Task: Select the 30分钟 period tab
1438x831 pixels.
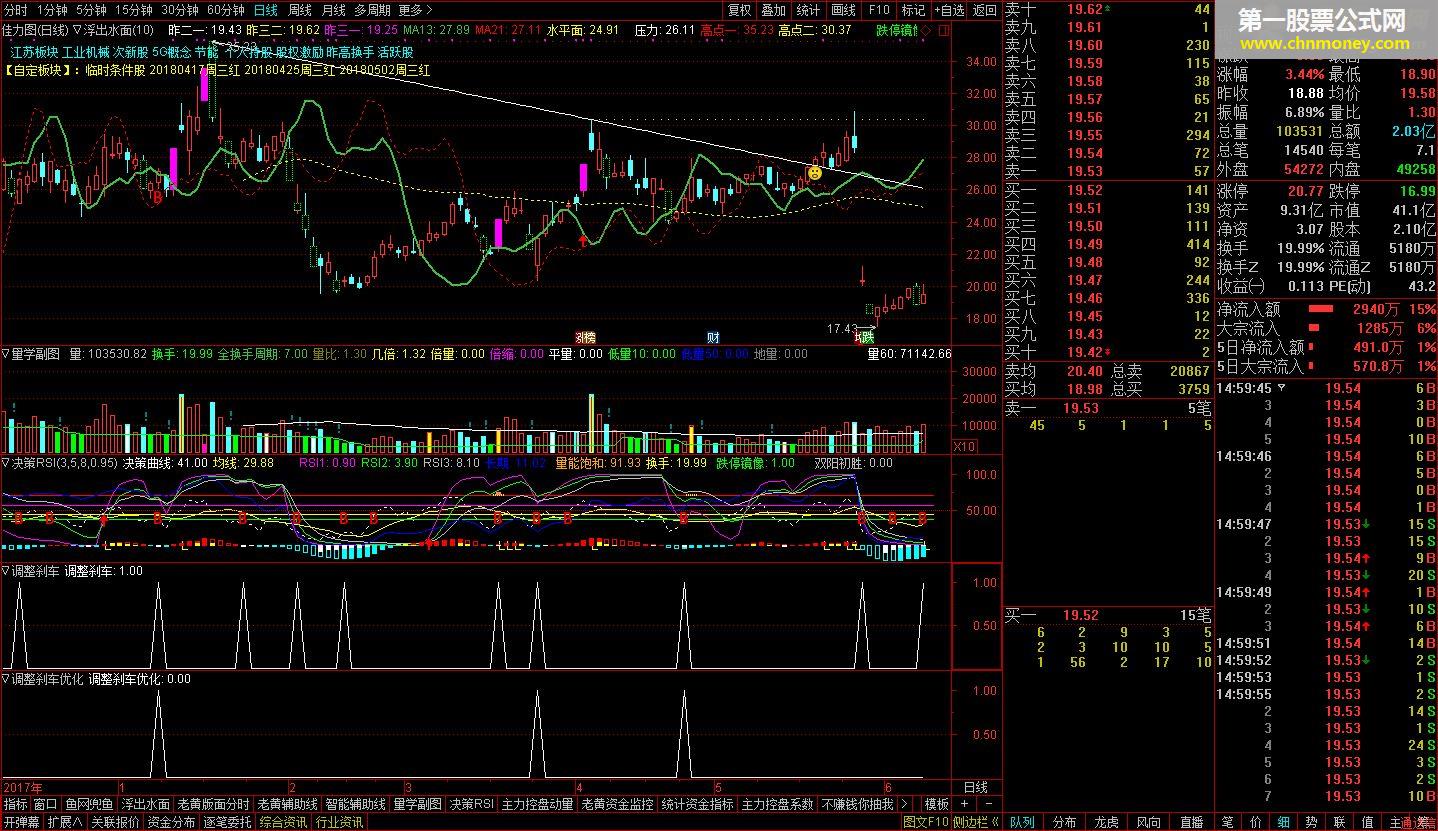Action: 180,10
